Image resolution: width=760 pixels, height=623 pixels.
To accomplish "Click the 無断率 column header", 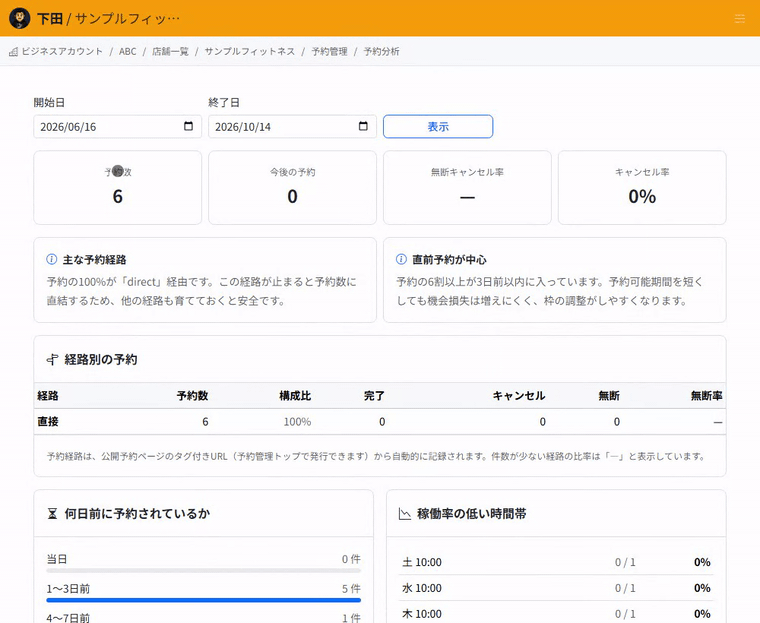I will coord(707,396).
